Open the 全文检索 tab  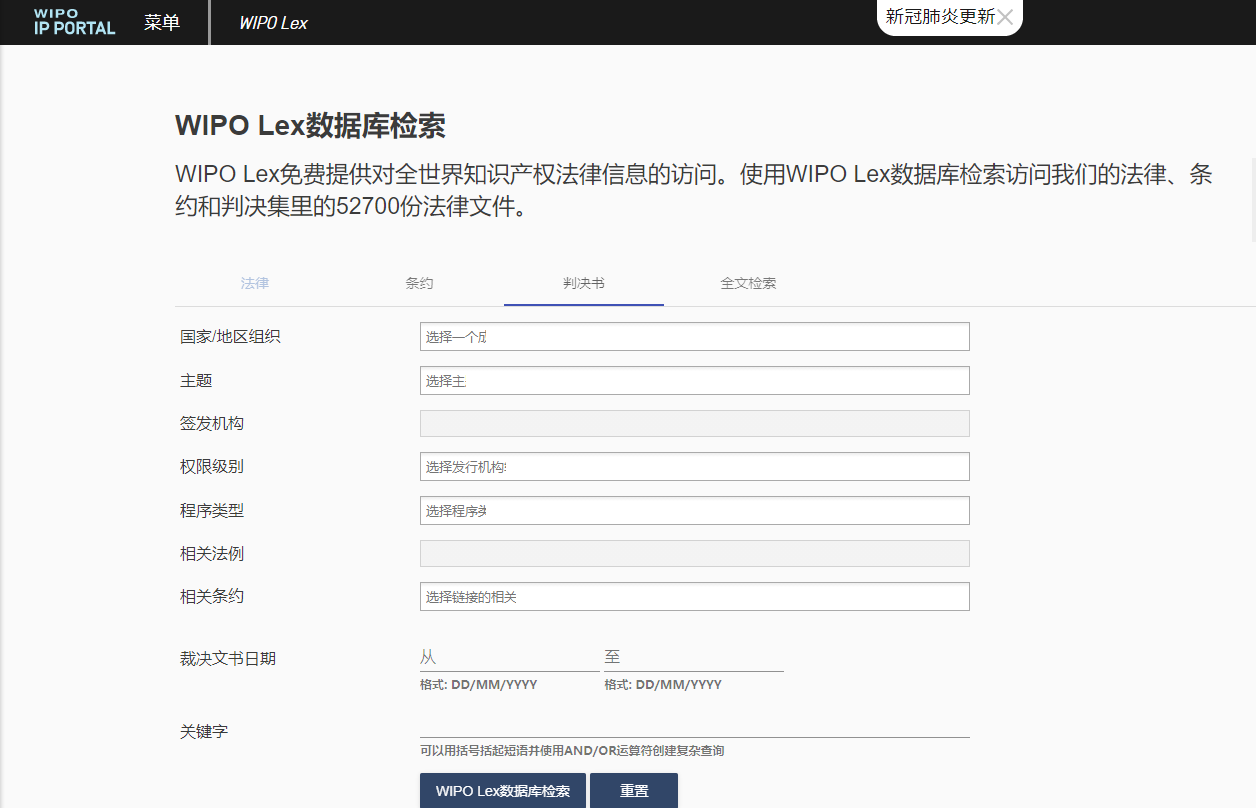748,283
